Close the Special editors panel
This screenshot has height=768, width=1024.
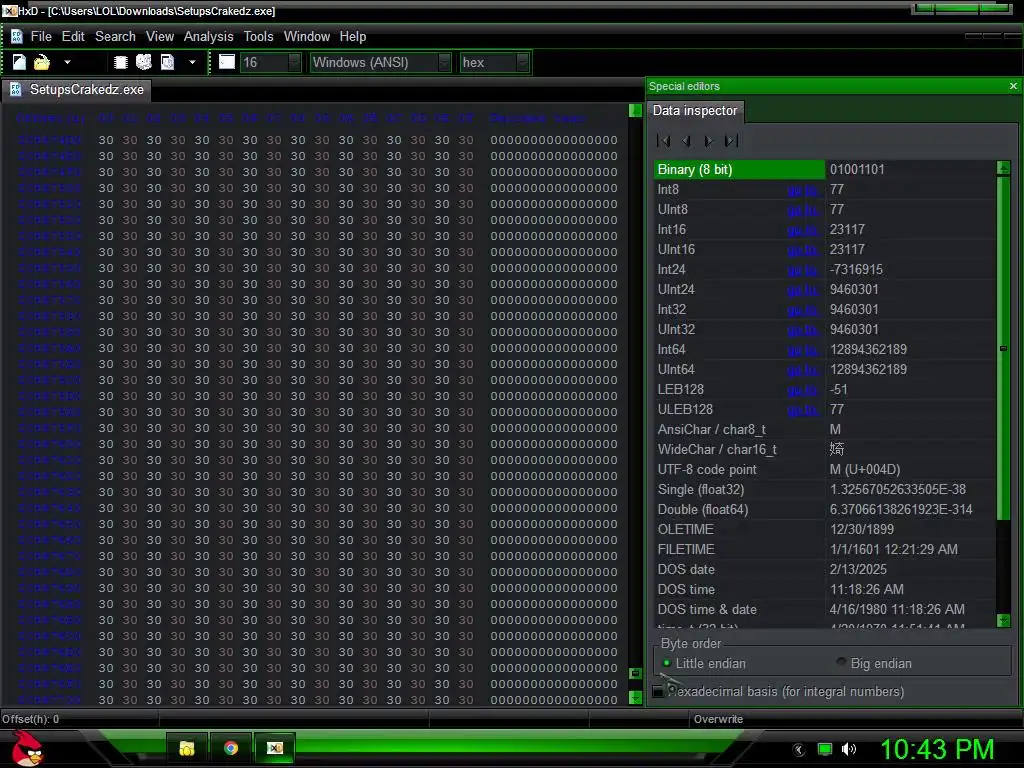(1013, 86)
